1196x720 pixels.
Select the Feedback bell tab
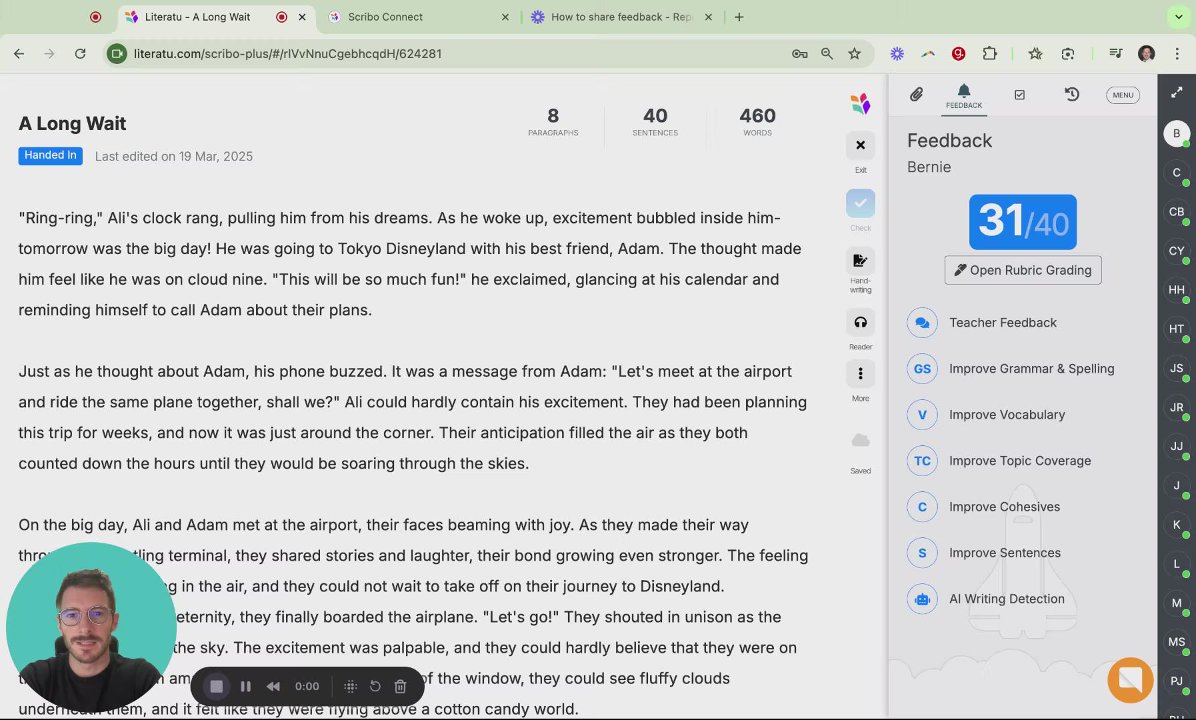(964, 97)
